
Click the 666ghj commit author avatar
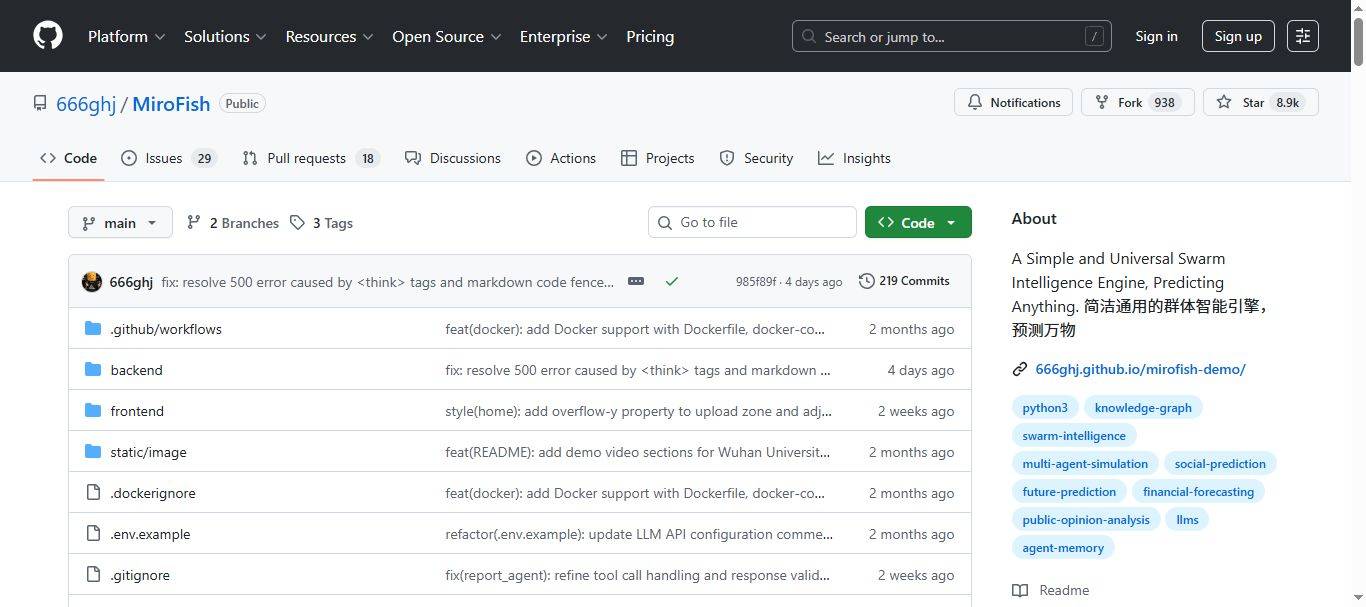tap(92, 282)
